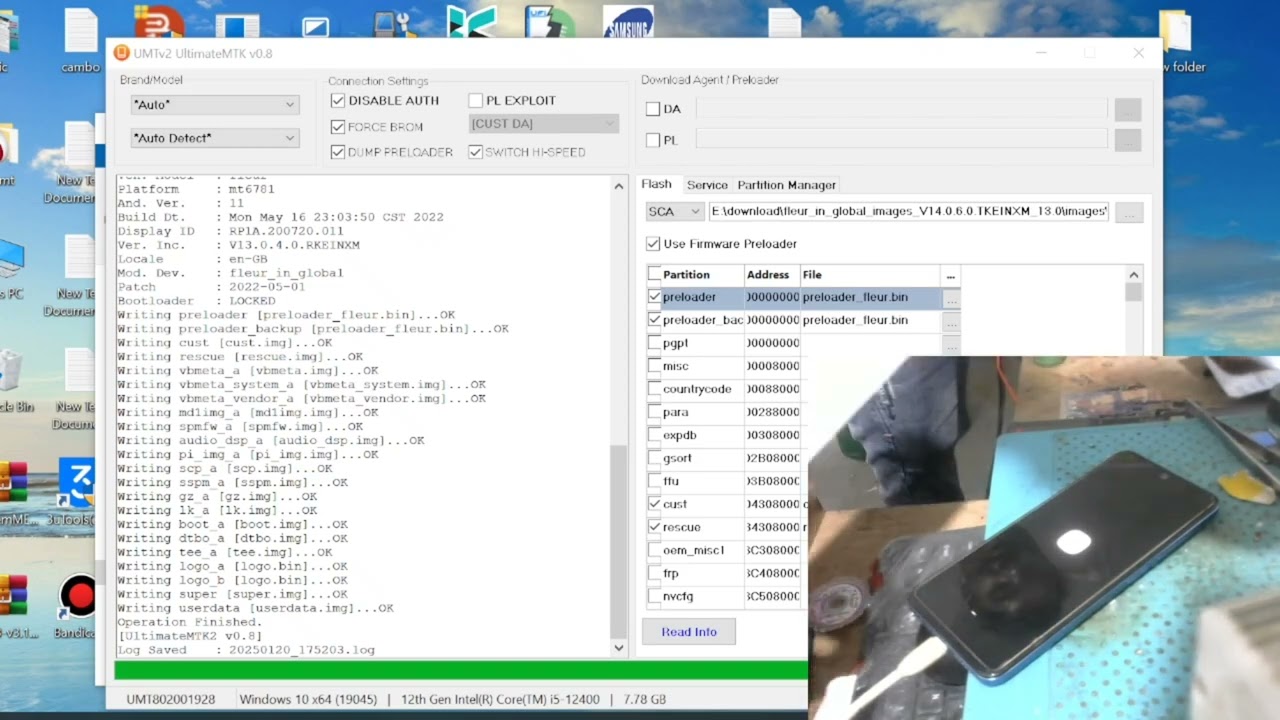Toggle DUMP PRELOADER checkbox

(338, 152)
